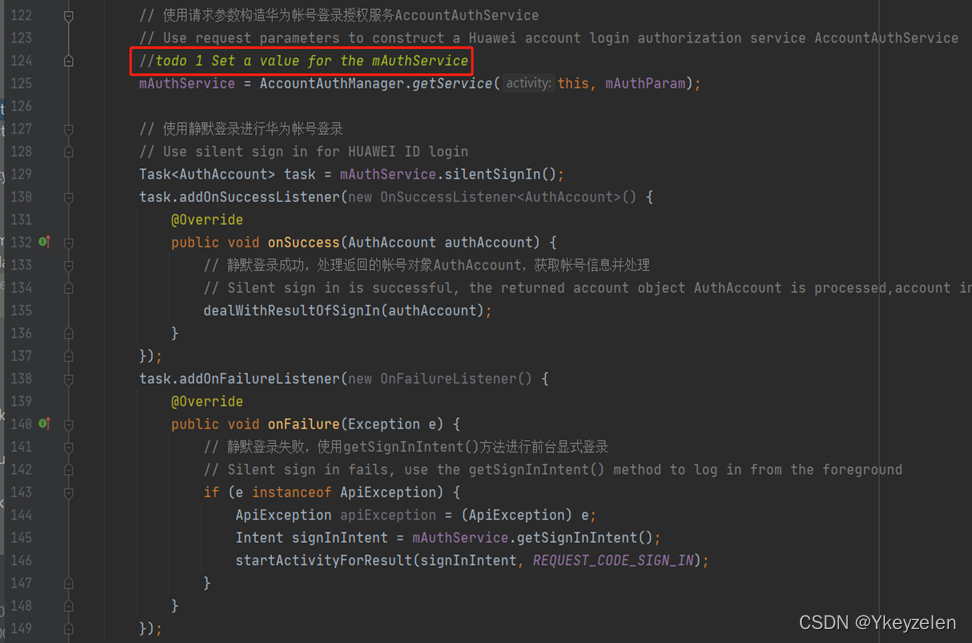
Task: Fold the onSuccess method at line 132
Action: point(69,242)
